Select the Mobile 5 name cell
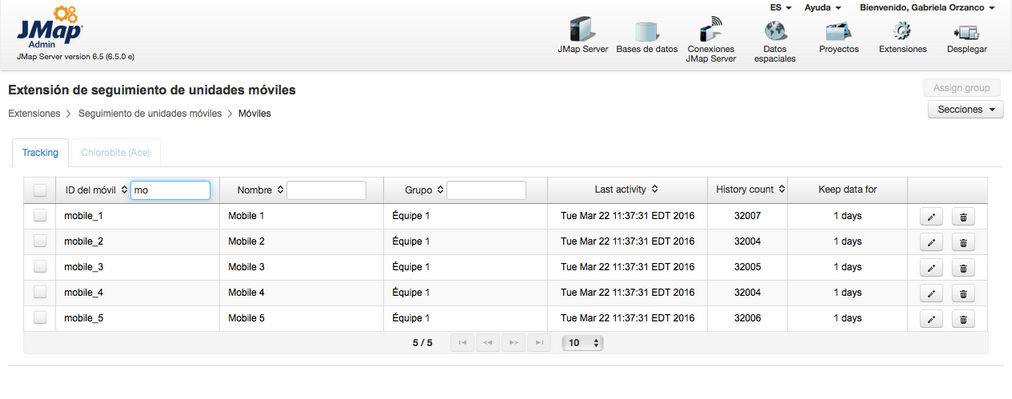 click(x=301, y=318)
